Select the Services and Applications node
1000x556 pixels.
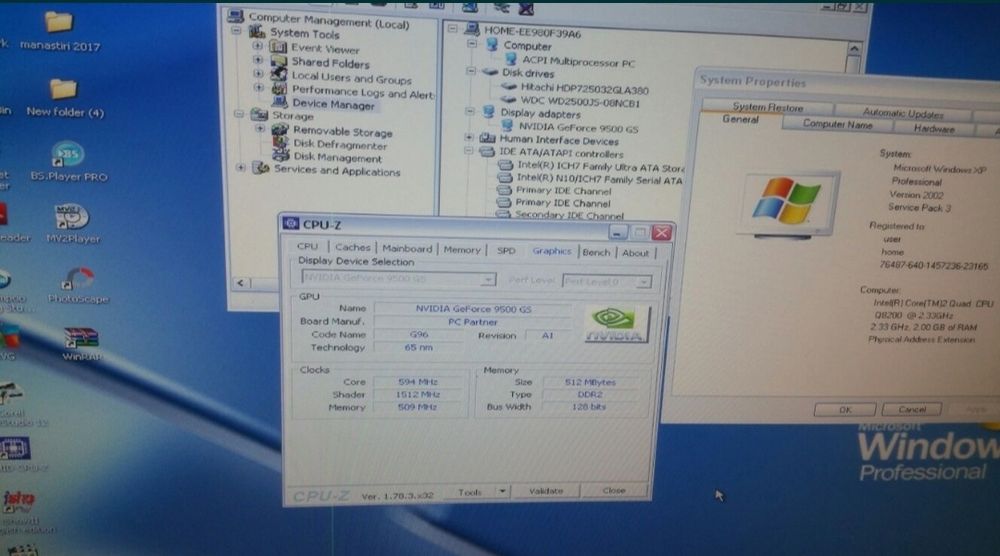pyautogui.click(x=337, y=171)
